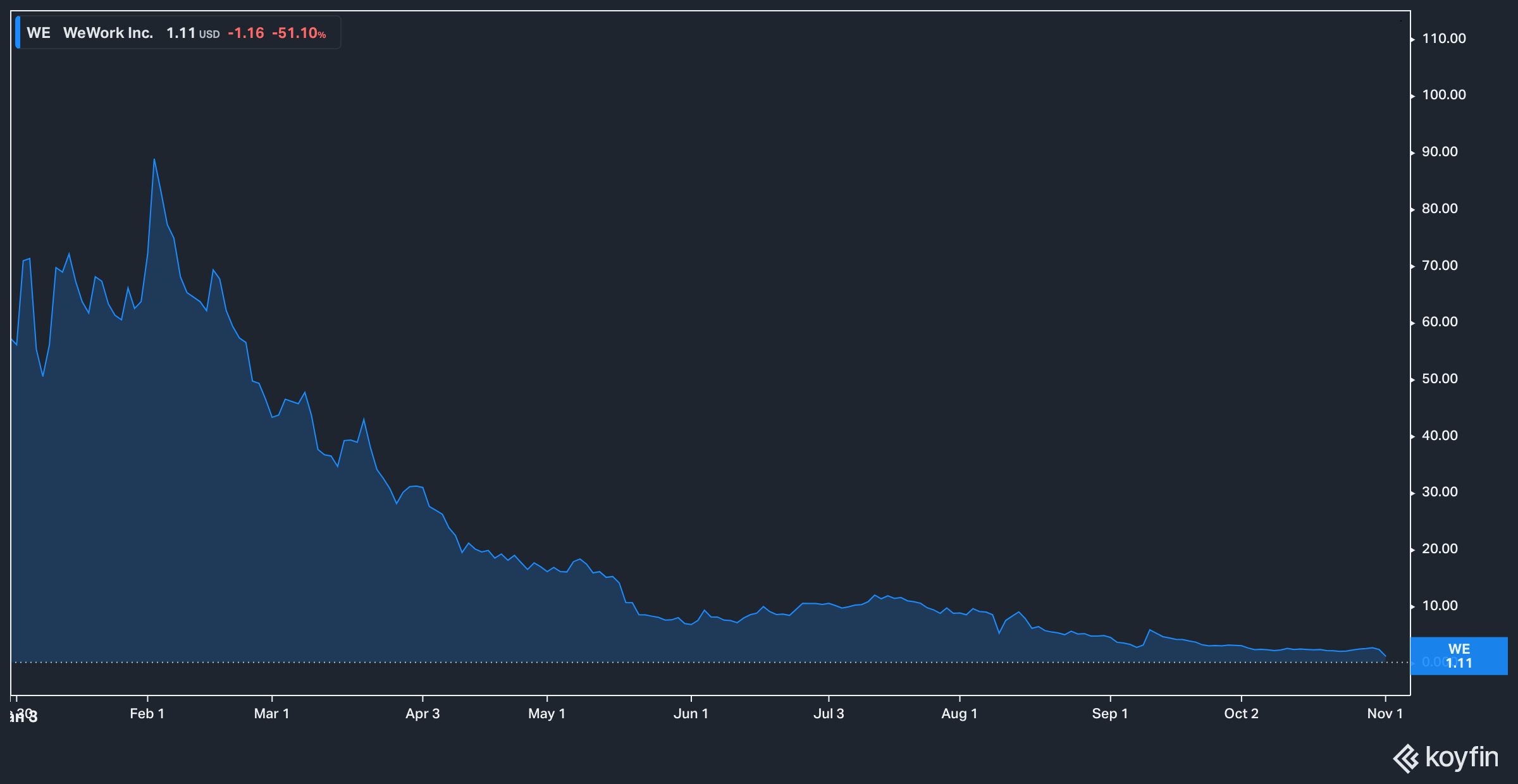Click the 50.00 y-axis label

pyautogui.click(x=1440, y=379)
